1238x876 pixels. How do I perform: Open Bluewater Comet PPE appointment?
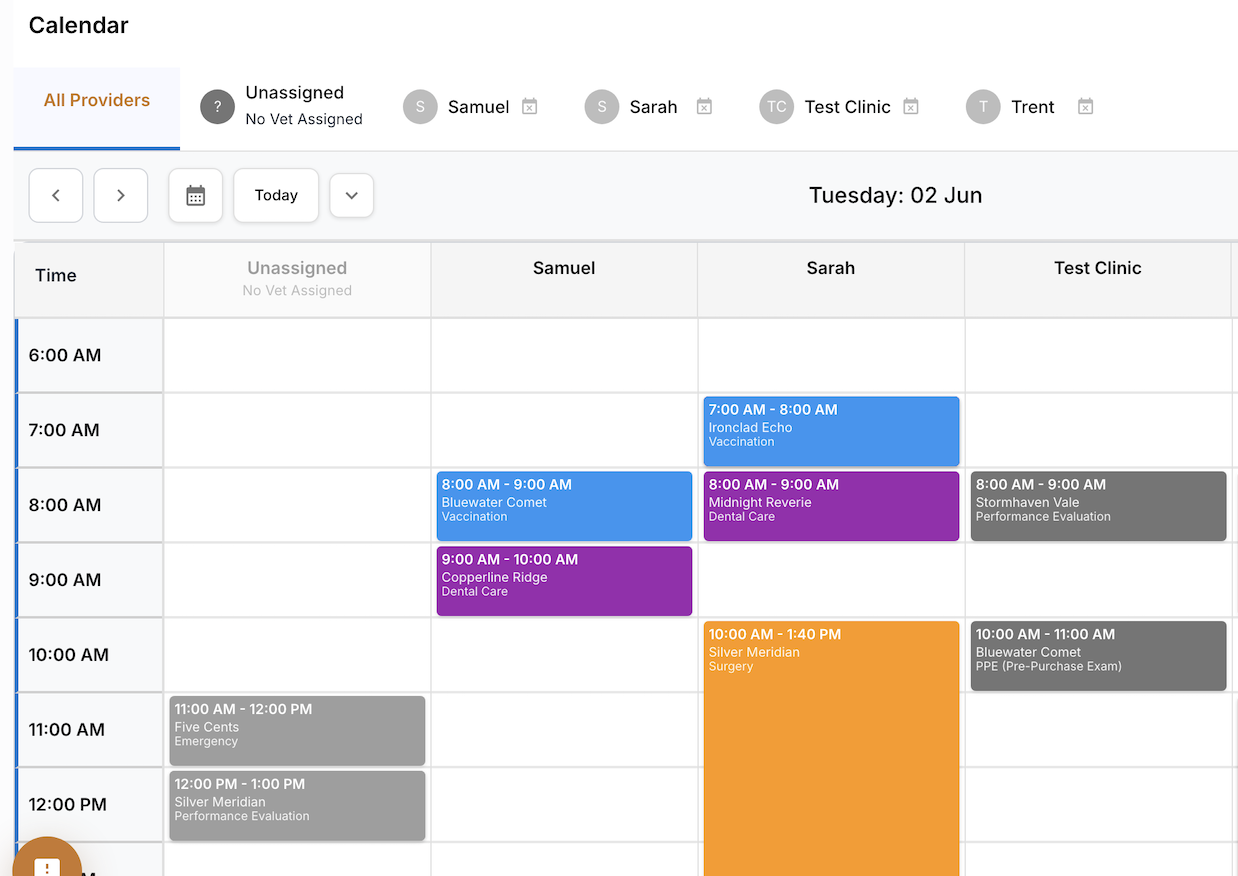[1098, 656]
